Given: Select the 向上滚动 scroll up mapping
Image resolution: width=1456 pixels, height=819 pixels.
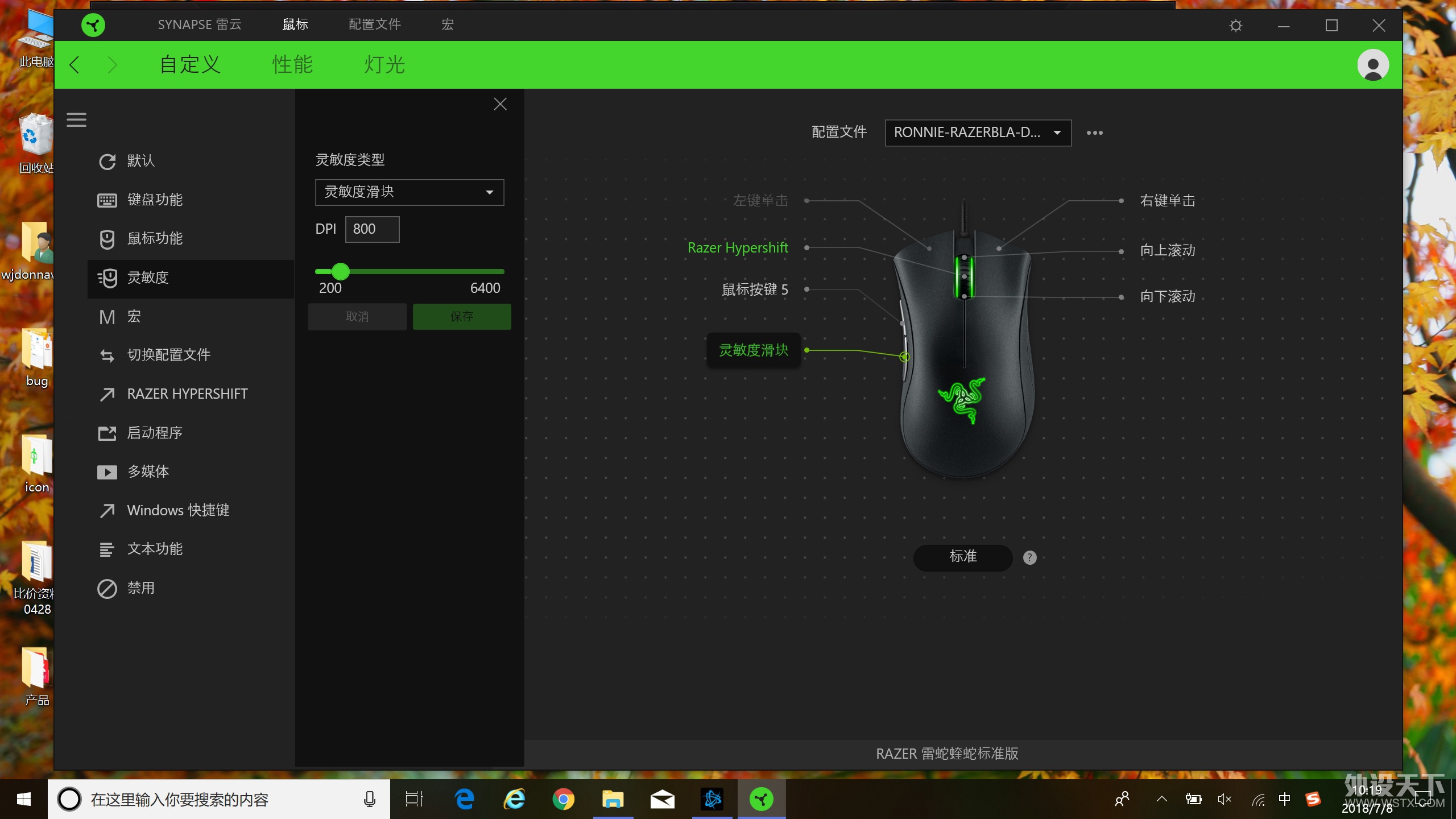Looking at the screenshot, I should [x=1168, y=251].
